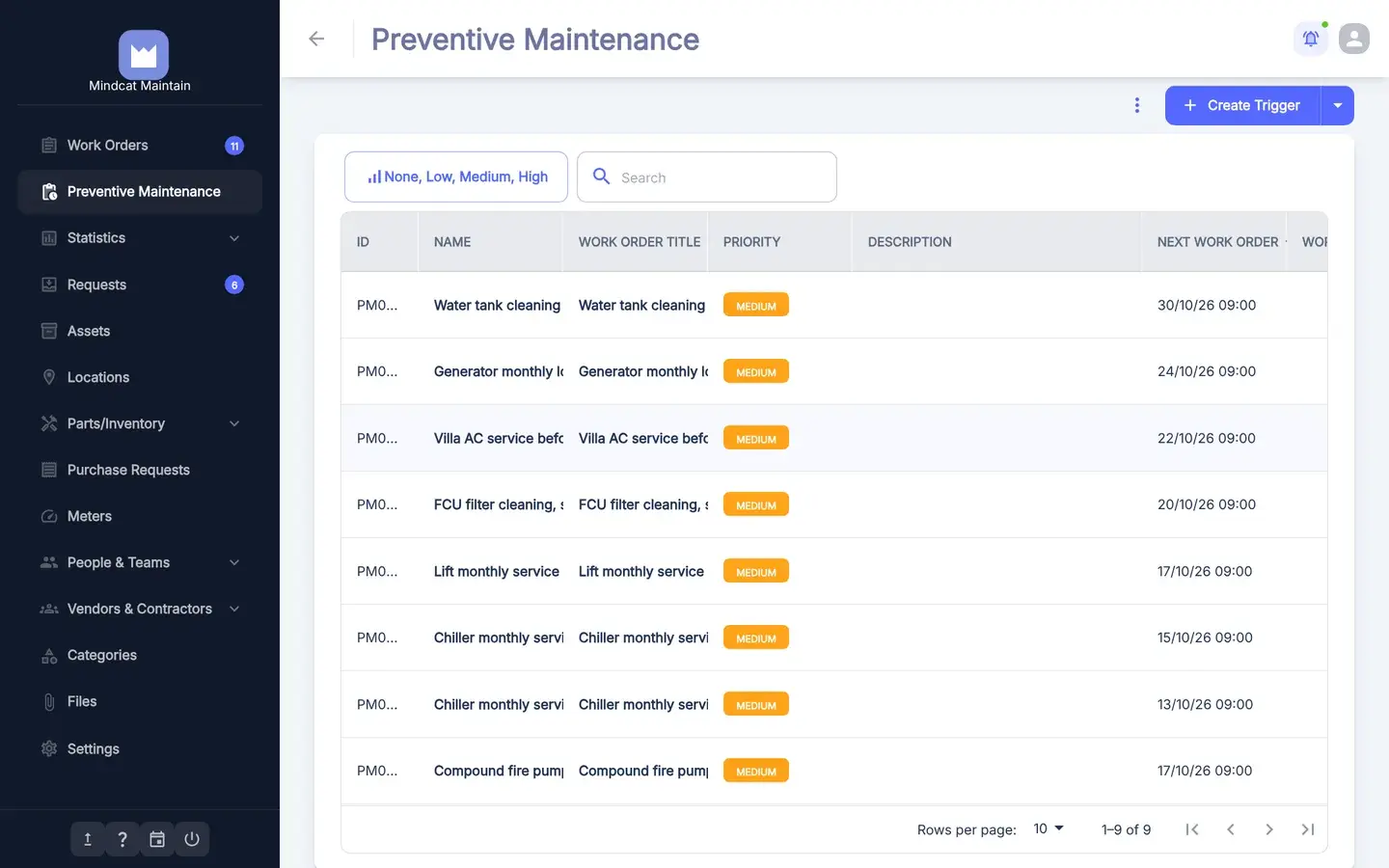Click the magnifier search icon

601,176
